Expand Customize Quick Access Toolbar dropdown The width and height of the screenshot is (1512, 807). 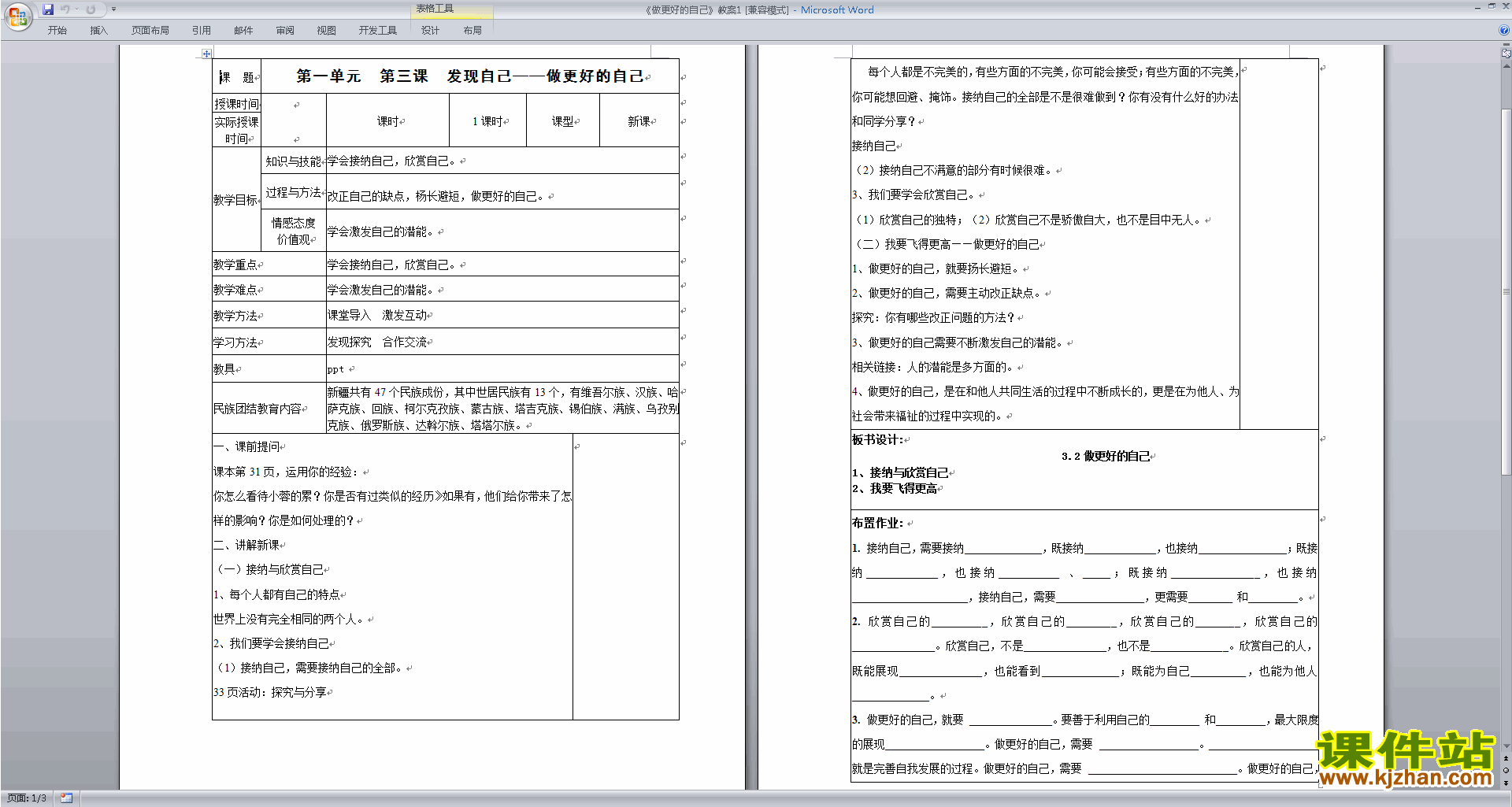pyautogui.click(x=113, y=9)
